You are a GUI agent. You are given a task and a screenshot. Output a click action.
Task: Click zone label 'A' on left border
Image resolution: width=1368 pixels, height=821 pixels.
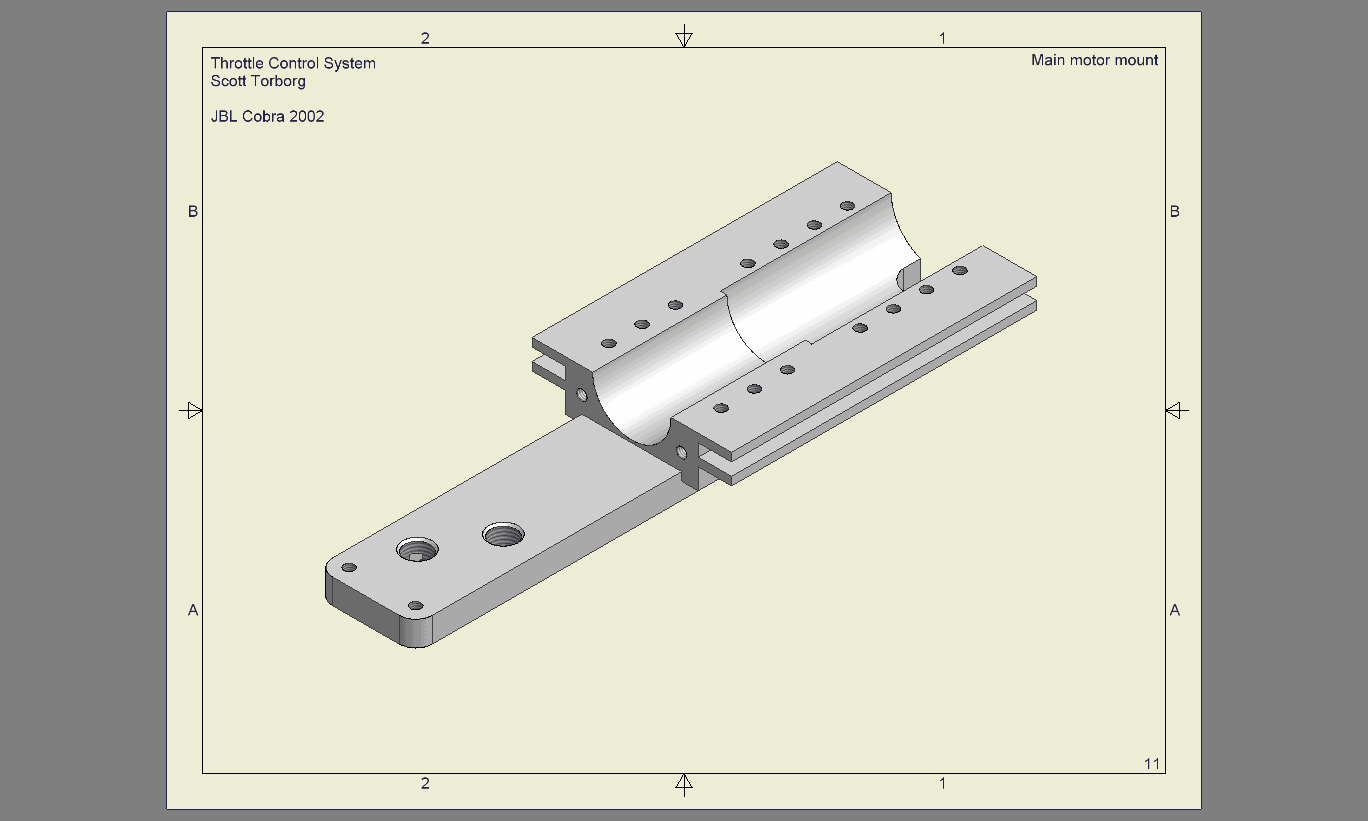coord(193,610)
